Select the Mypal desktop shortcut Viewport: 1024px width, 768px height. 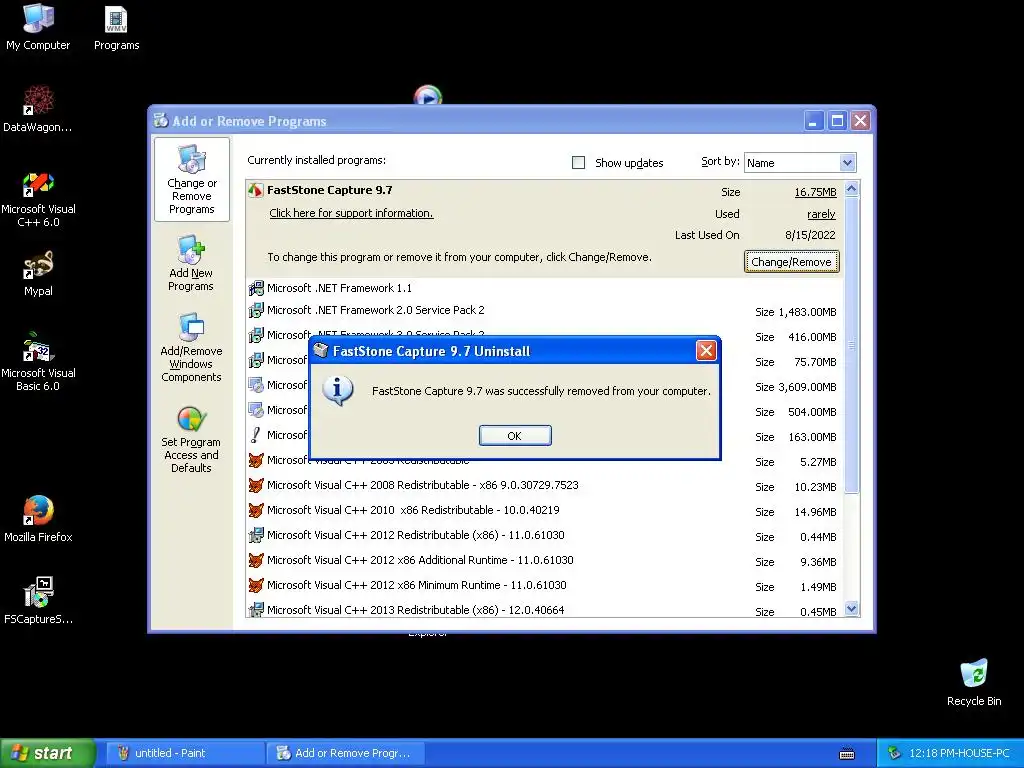coord(38,274)
